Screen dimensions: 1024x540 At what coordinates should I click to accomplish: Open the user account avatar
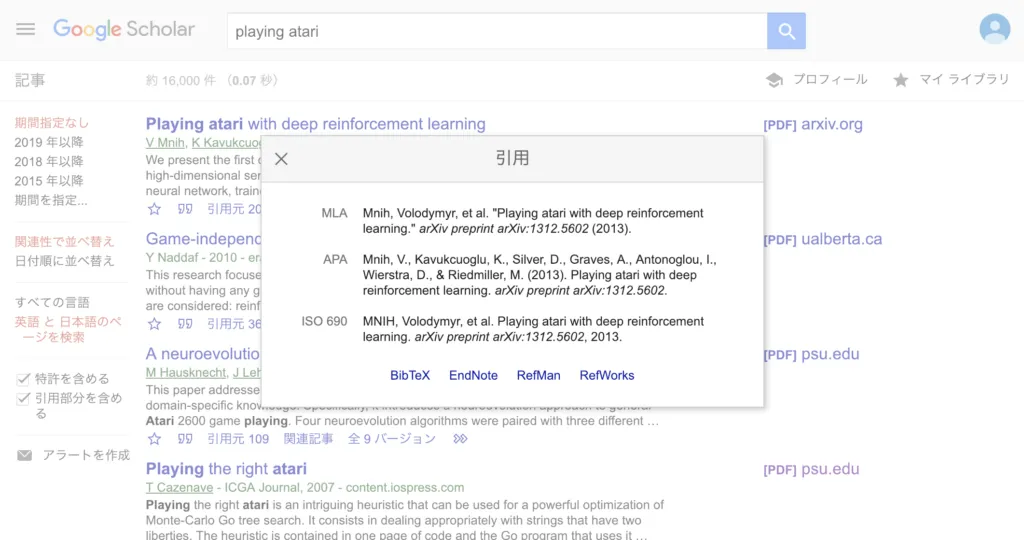pos(994,30)
